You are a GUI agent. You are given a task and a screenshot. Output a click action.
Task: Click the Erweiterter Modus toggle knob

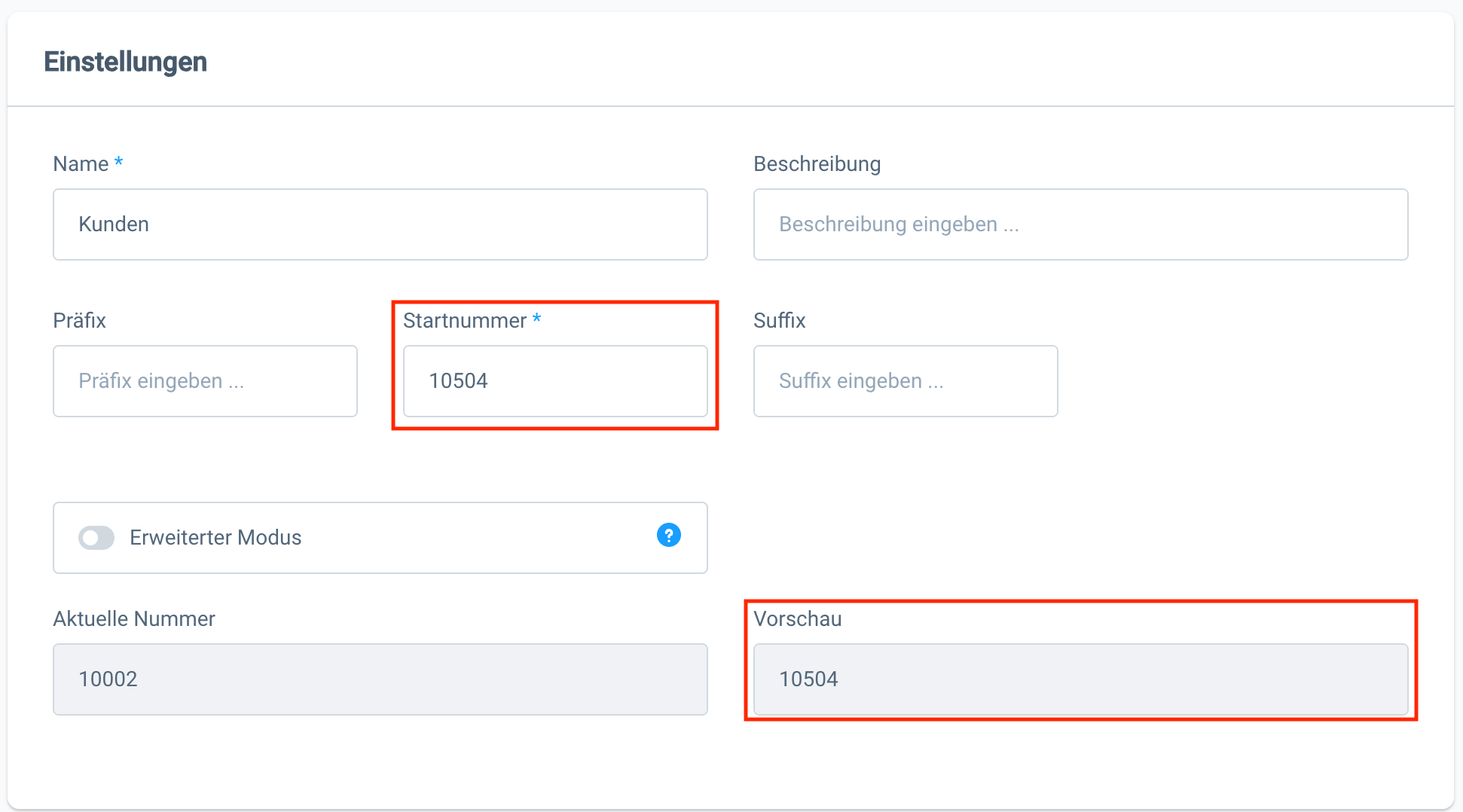89,537
